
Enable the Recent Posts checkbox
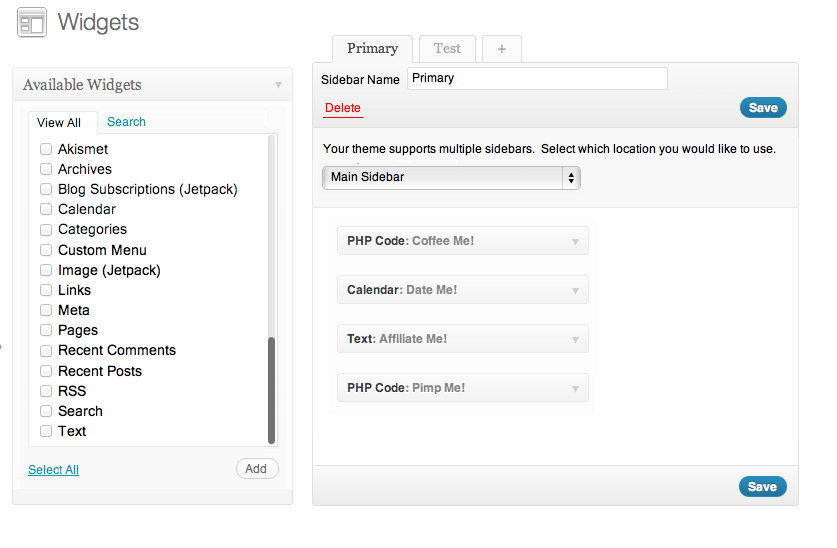[46, 371]
